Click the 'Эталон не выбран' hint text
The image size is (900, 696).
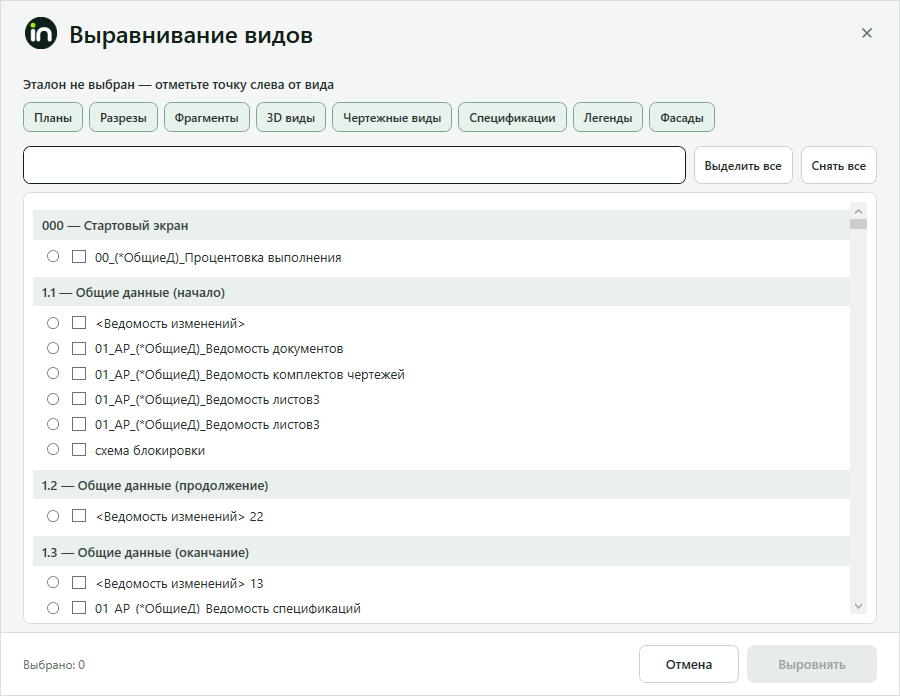coord(79,84)
